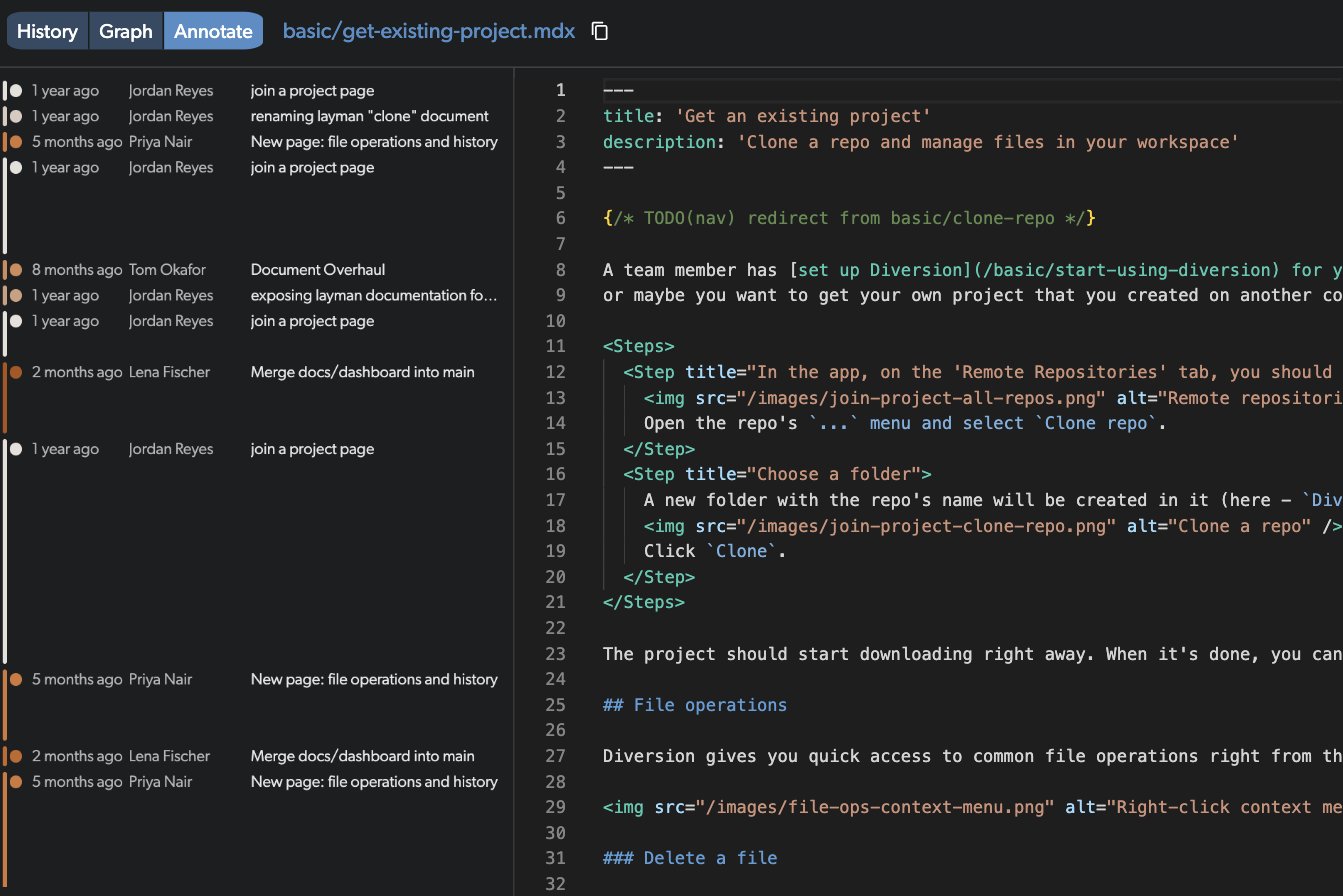Switch to the Graph tab
This screenshot has width=1343, height=896.
(x=126, y=31)
